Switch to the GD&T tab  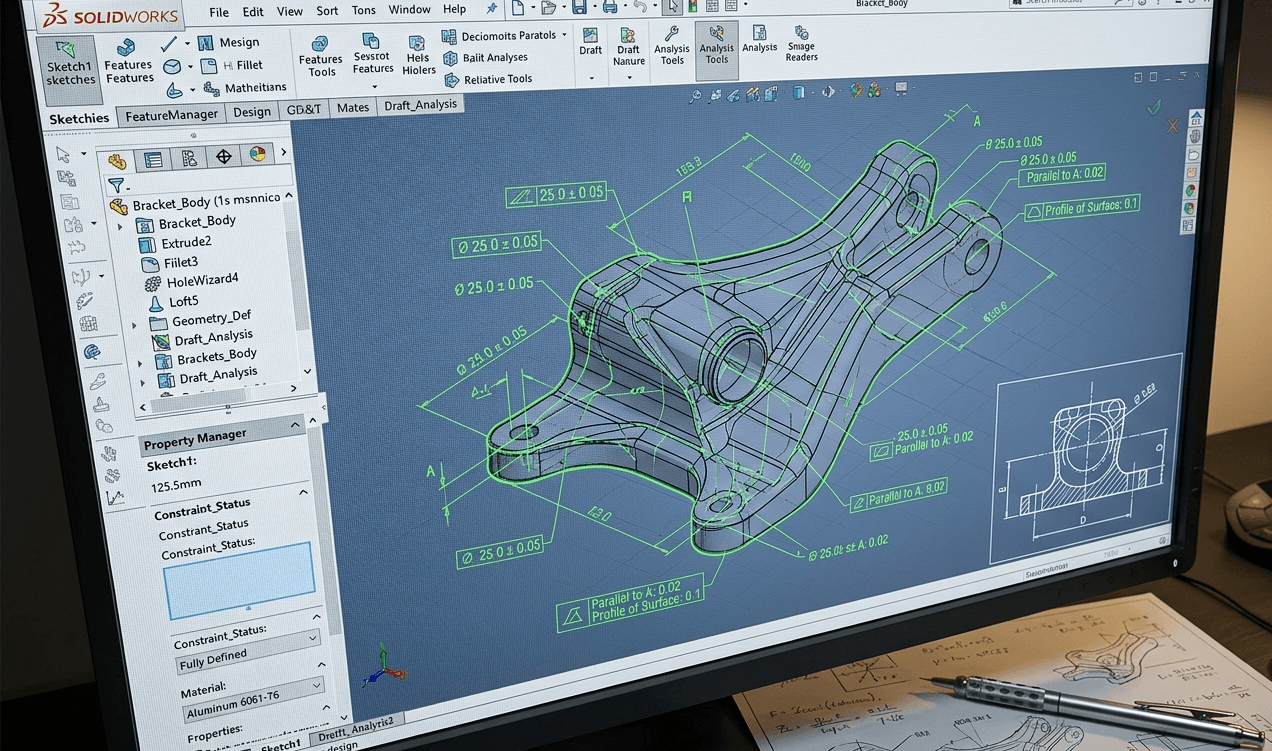(x=305, y=108)
